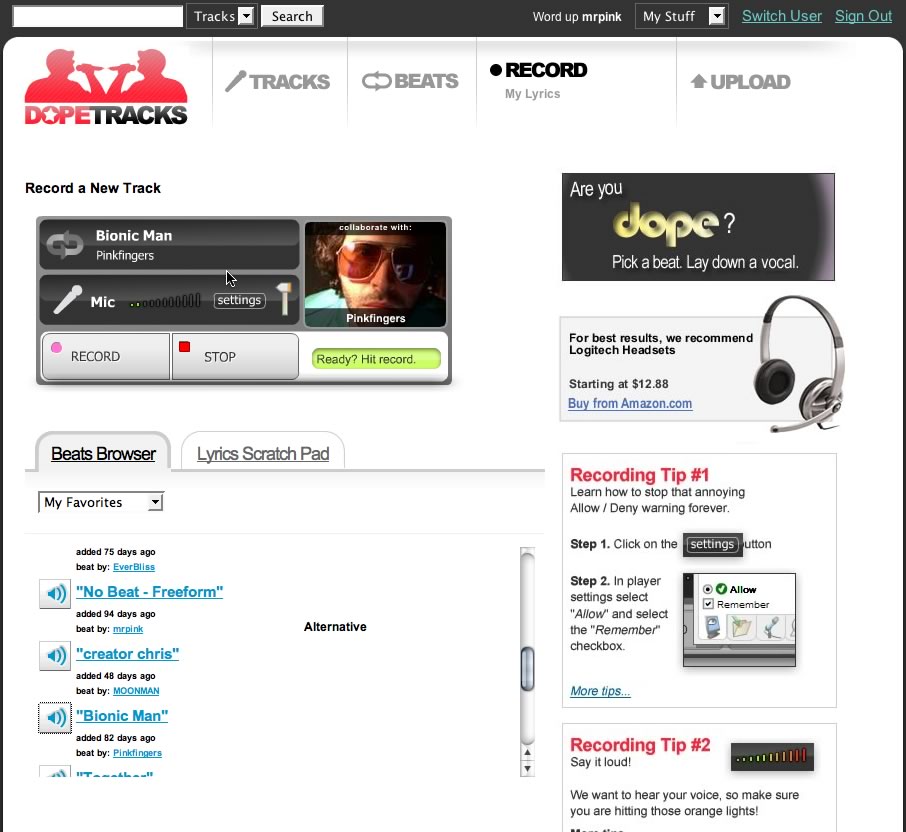Click the loop icon beside Bionic Man
The image size is (906, 832).
65,245
